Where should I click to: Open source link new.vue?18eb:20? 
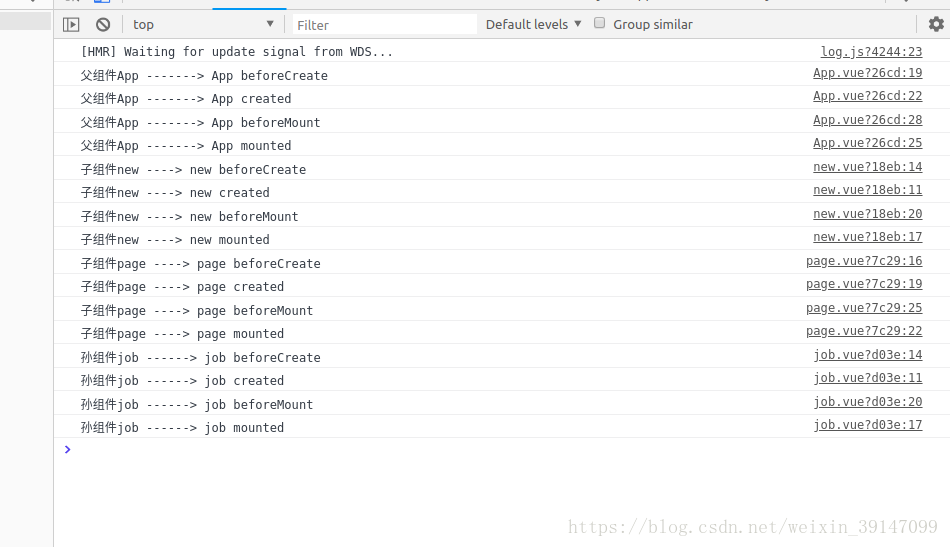coord(868,214)
